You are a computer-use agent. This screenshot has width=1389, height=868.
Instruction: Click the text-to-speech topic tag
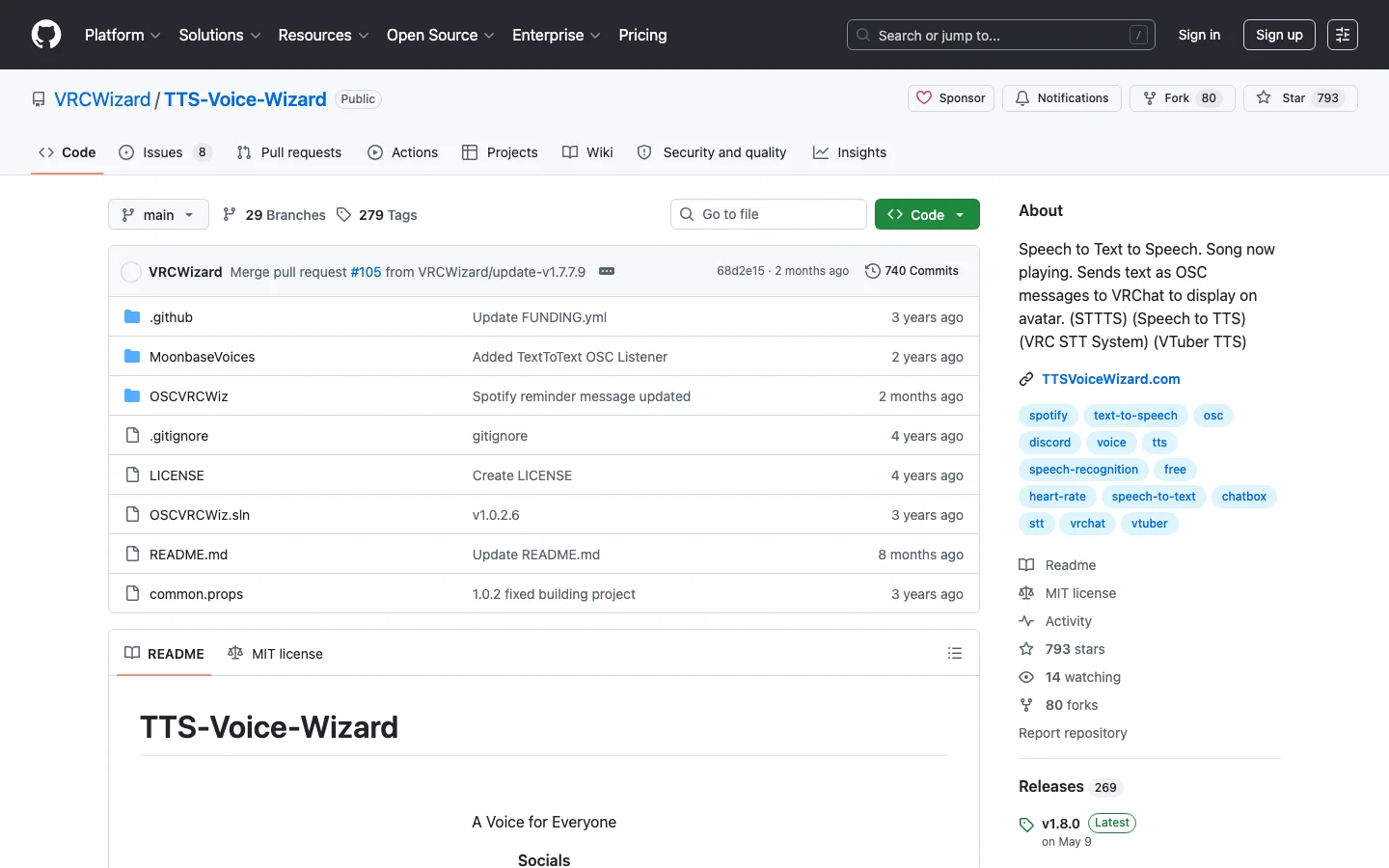[1135, 416]
